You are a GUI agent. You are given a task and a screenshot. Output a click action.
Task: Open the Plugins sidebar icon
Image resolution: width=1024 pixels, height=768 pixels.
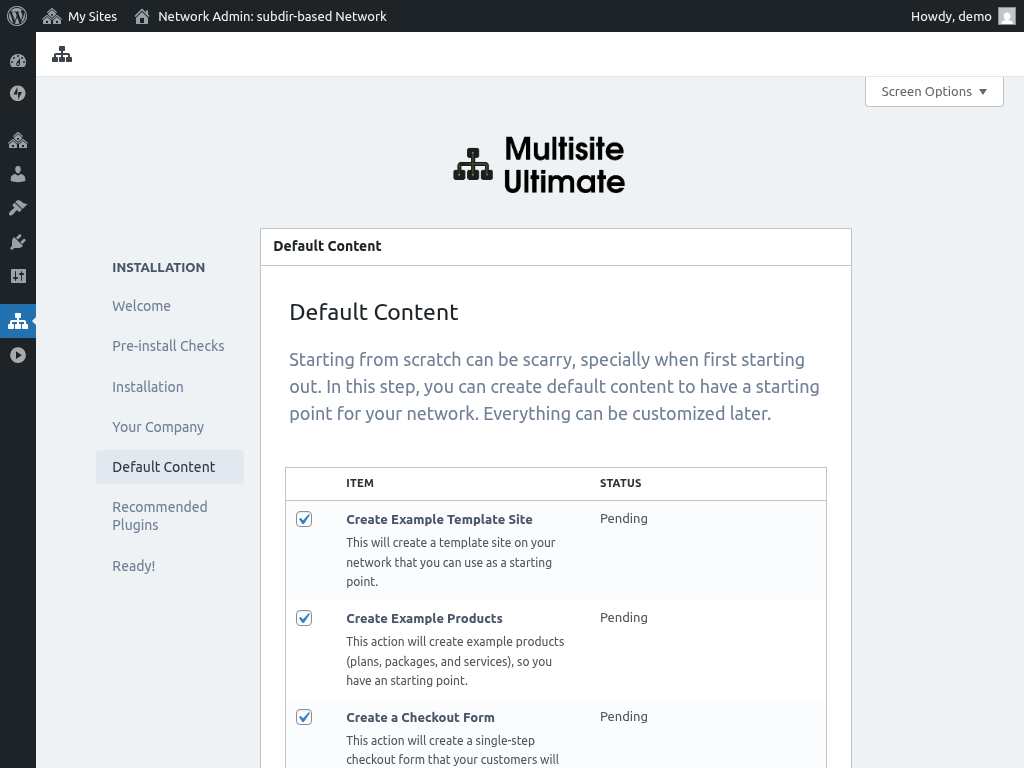coord(18,242)
